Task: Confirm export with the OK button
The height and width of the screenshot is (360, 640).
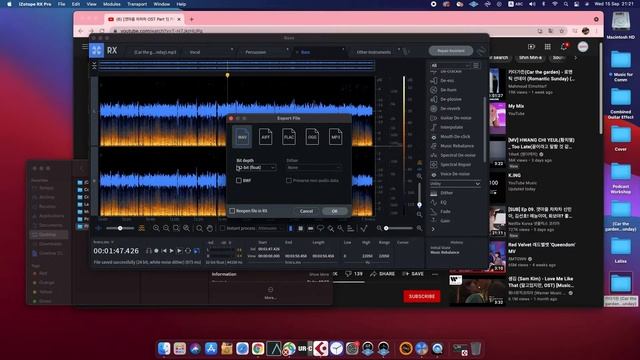Action: (x=335, y=211)
